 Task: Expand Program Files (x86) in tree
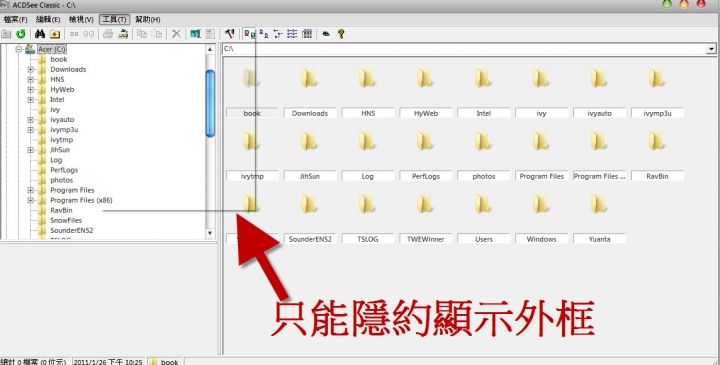[x=31, y=201]
